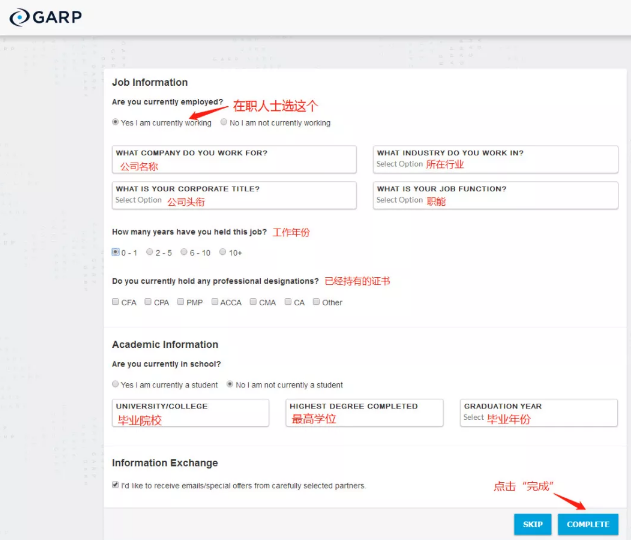Check the CFA designation checkbox
The width and height of the screenshot is (631, 540).
[x=116, y=302]
